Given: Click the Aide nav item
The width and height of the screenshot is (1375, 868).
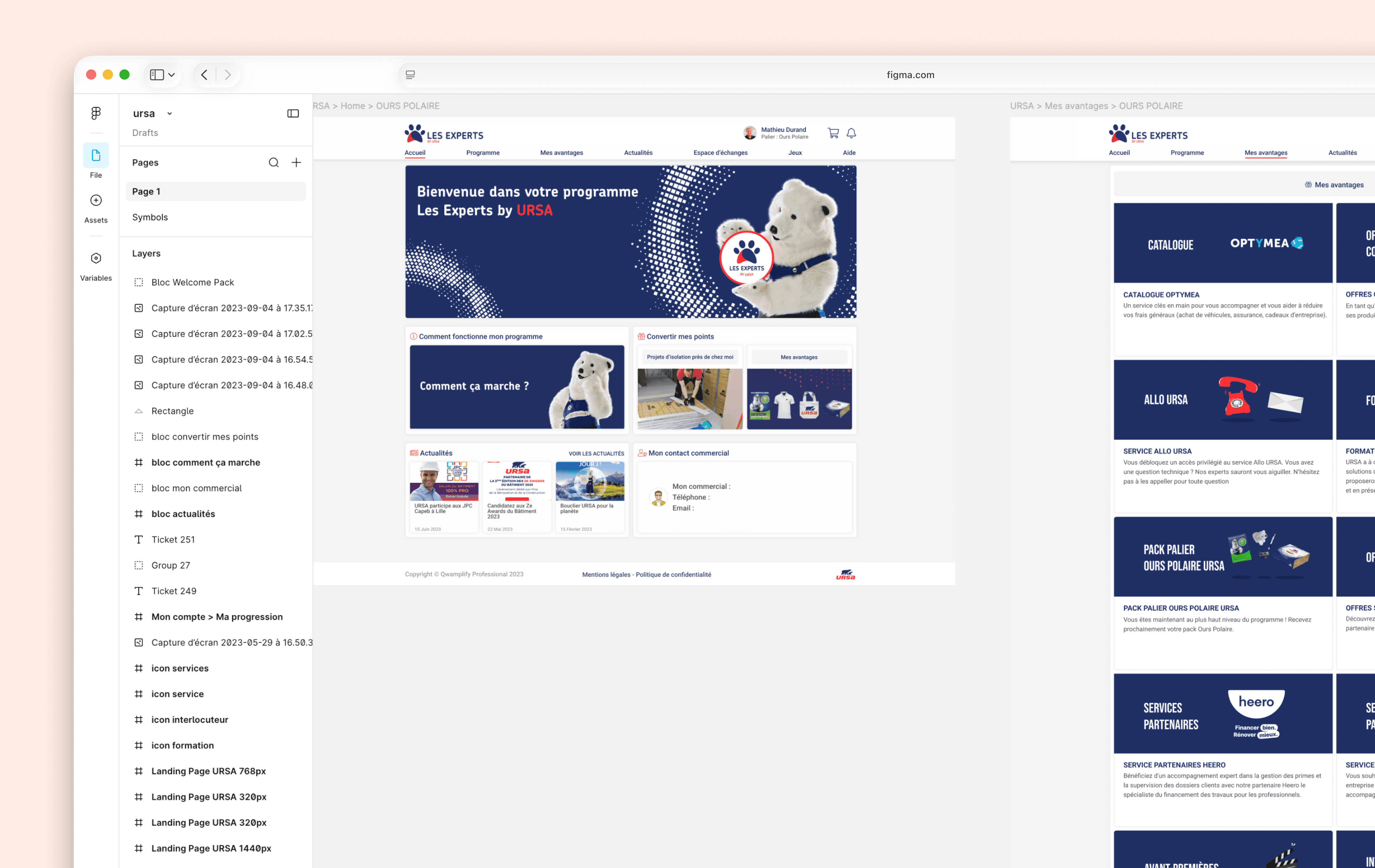Looking at the screenshot, I should coord(849,153).
